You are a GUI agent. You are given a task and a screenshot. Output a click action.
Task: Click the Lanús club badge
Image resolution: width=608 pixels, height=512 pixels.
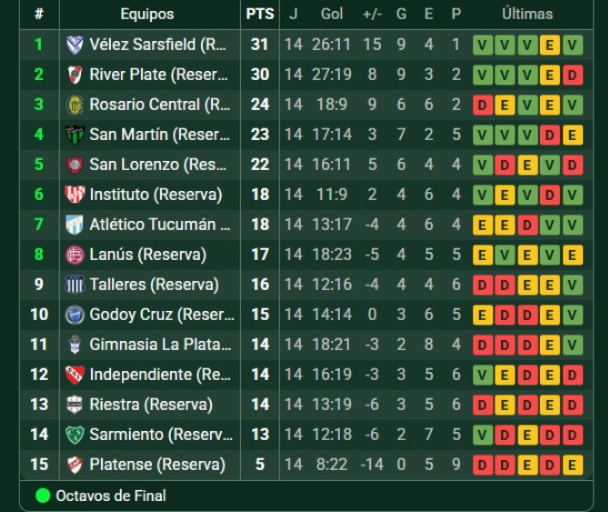tap(74, 255)
